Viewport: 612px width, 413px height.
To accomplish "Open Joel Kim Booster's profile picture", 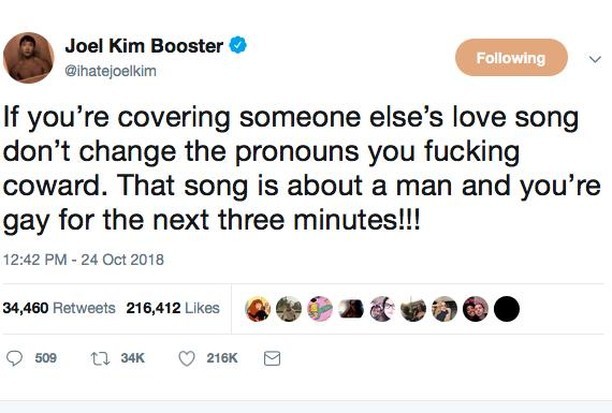I will 28,58.
